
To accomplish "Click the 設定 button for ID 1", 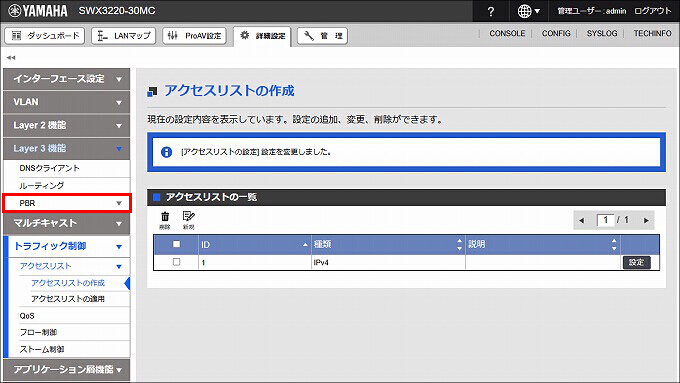I will click(x=637, y=262).
